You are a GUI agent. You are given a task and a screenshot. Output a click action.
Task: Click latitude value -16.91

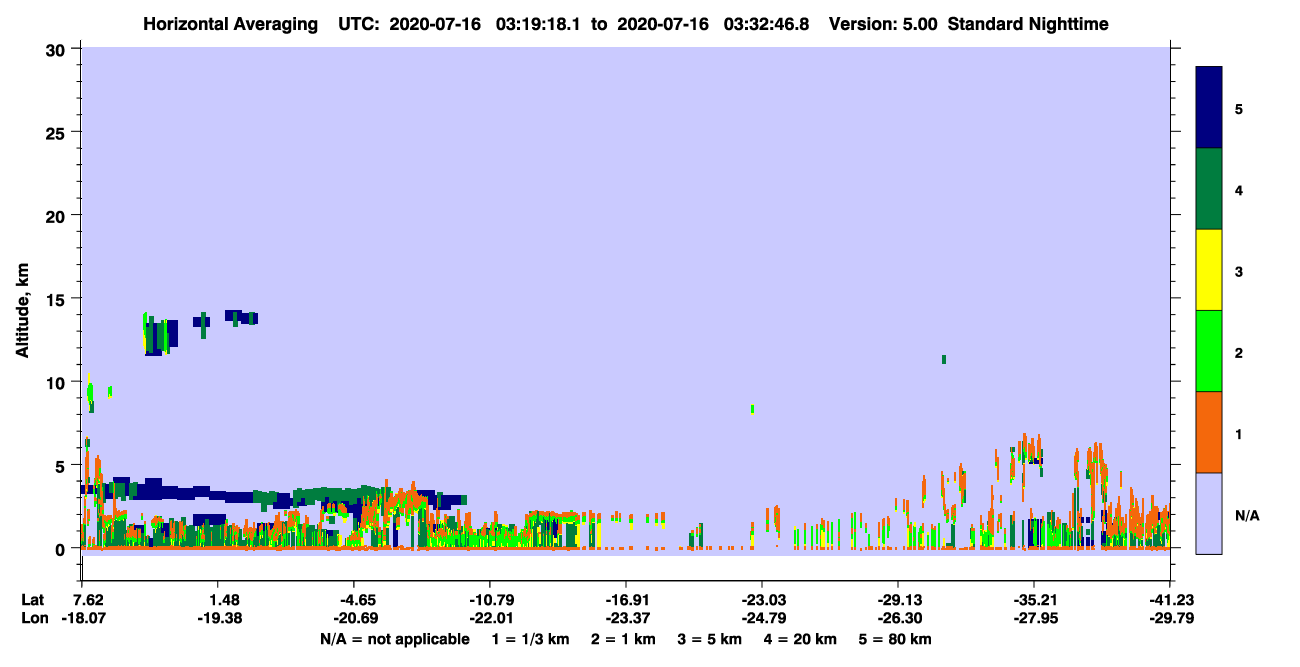pos(626,600)
